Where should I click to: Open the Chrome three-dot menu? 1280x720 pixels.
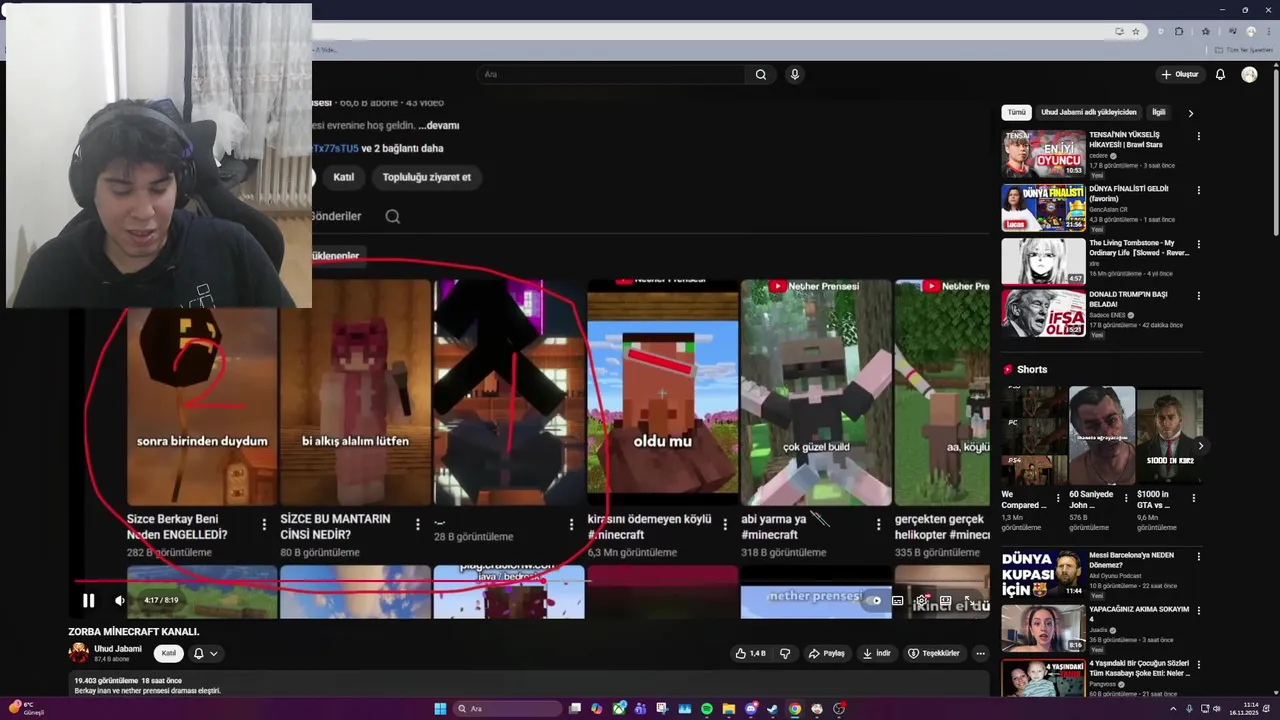click(1269, 31)
